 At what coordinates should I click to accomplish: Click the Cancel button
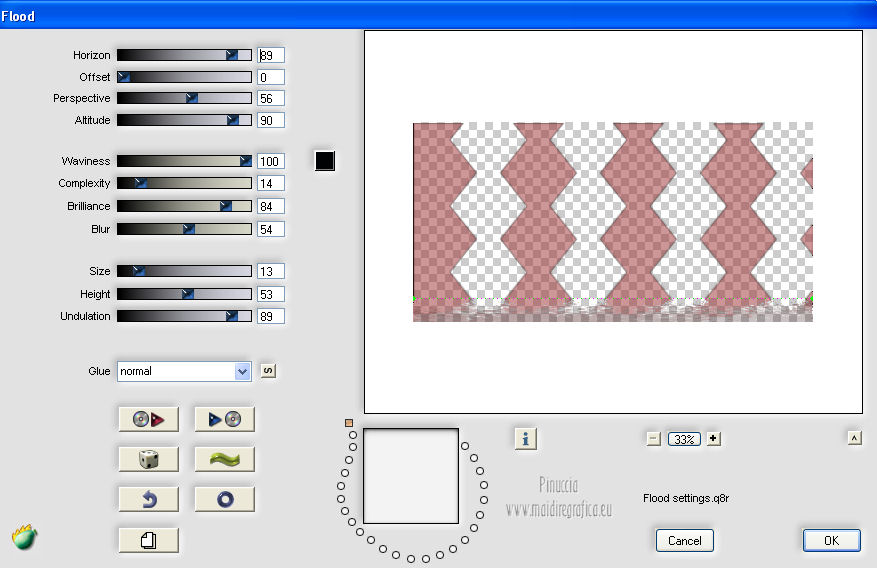[x=685, y=541]
